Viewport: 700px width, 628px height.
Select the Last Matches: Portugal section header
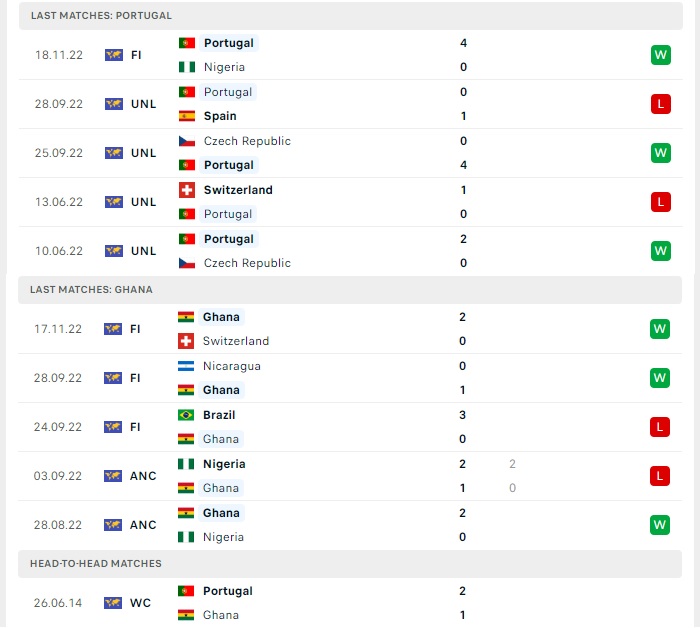(101, 16)
